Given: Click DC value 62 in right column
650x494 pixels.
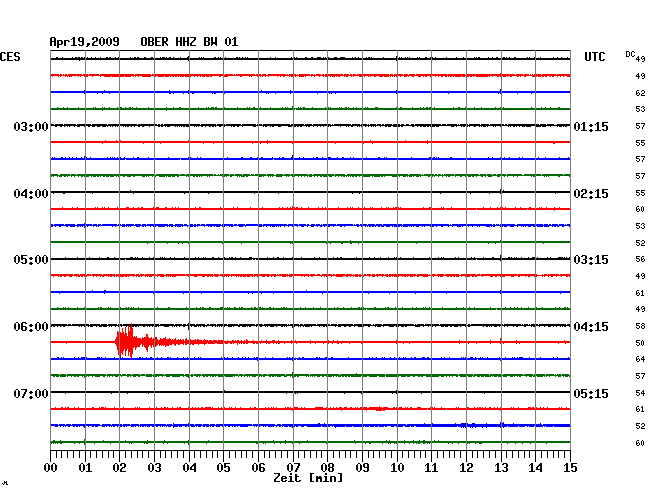Looking at the screenshot, I should coord(640,93).
